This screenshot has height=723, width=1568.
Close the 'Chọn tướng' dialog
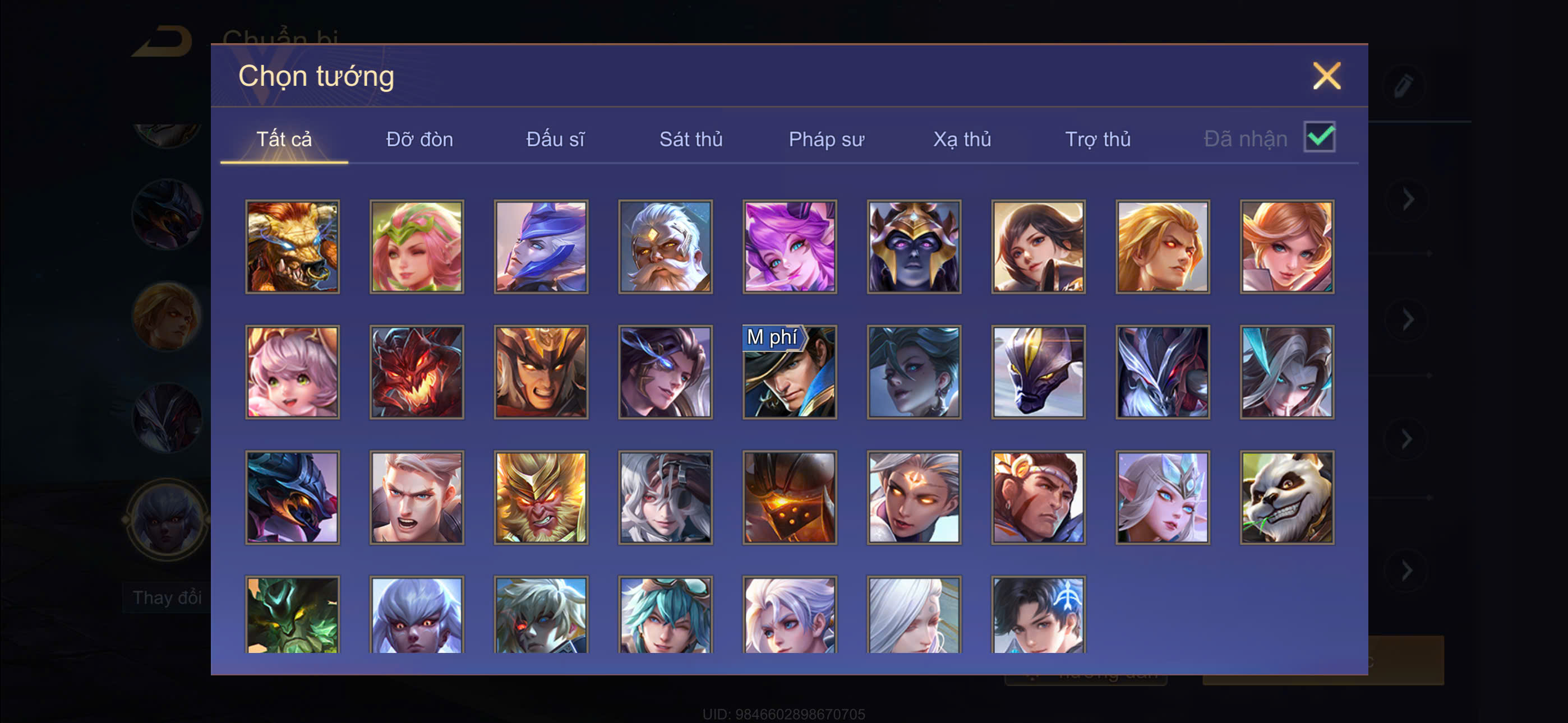1326,76
